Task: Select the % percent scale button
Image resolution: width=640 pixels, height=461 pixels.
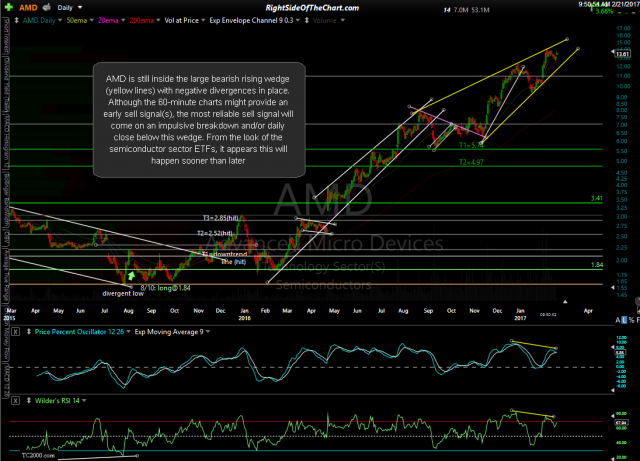Action: point(631,320)
